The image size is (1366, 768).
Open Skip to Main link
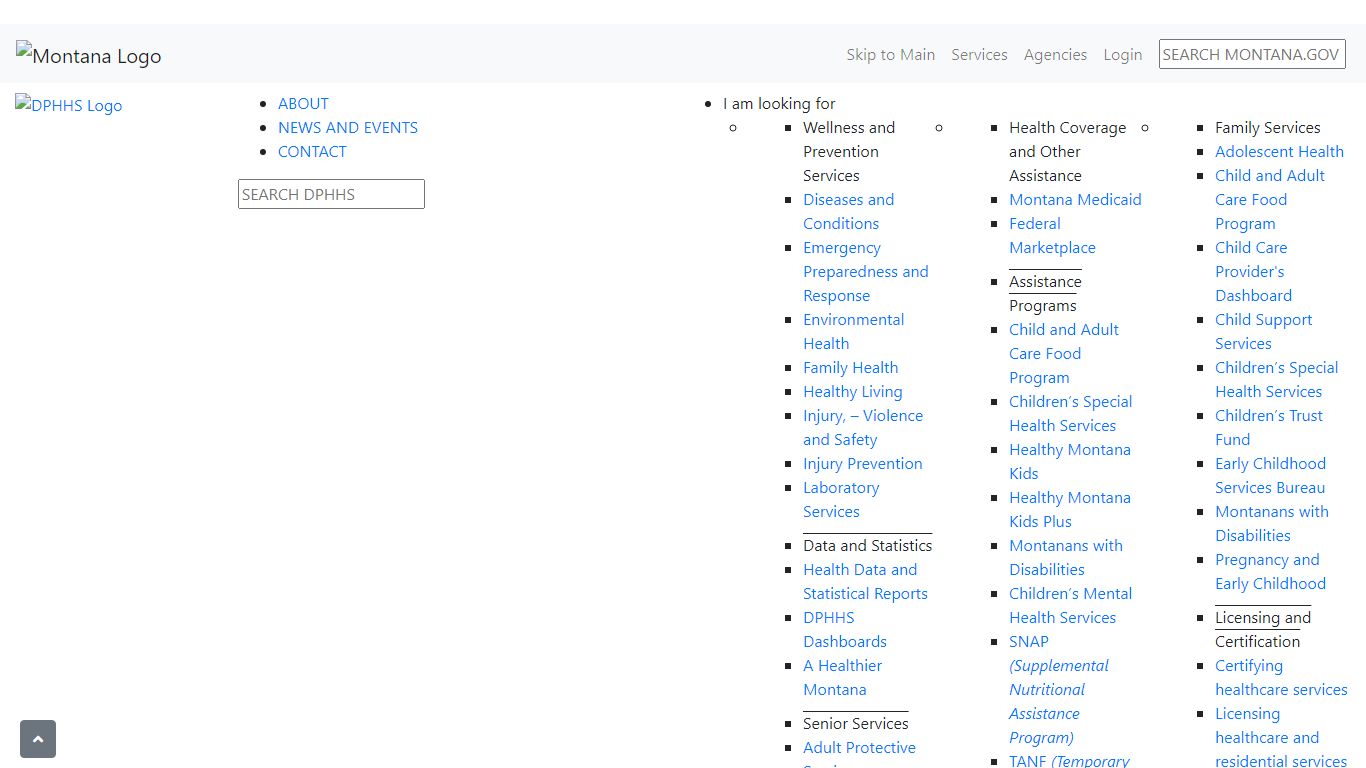890,55
